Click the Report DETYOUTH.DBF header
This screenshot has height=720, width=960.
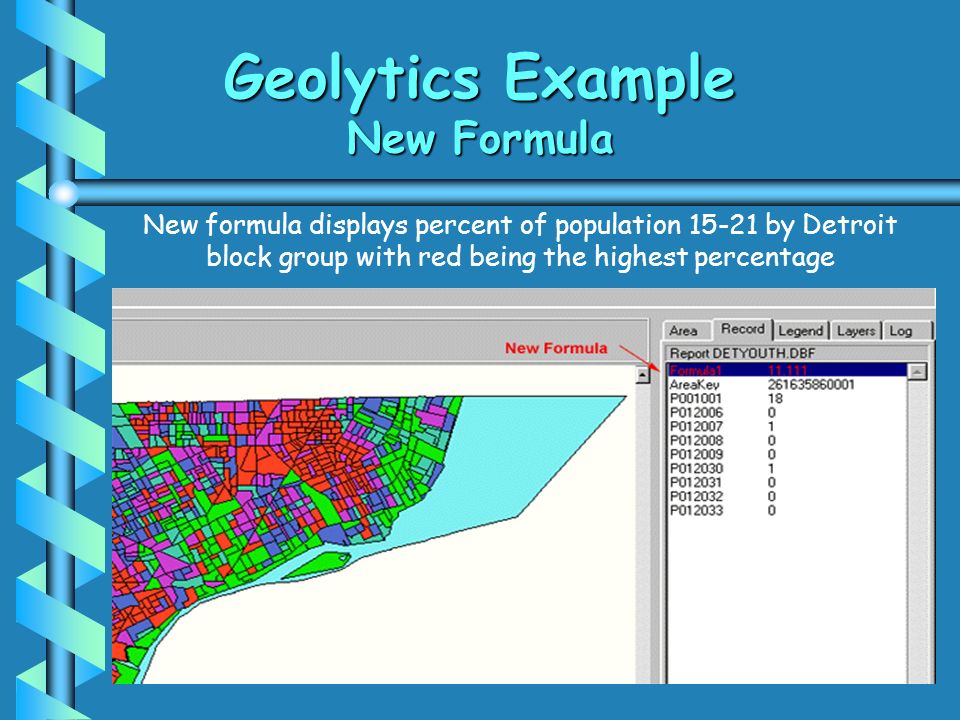coord(798,353)
